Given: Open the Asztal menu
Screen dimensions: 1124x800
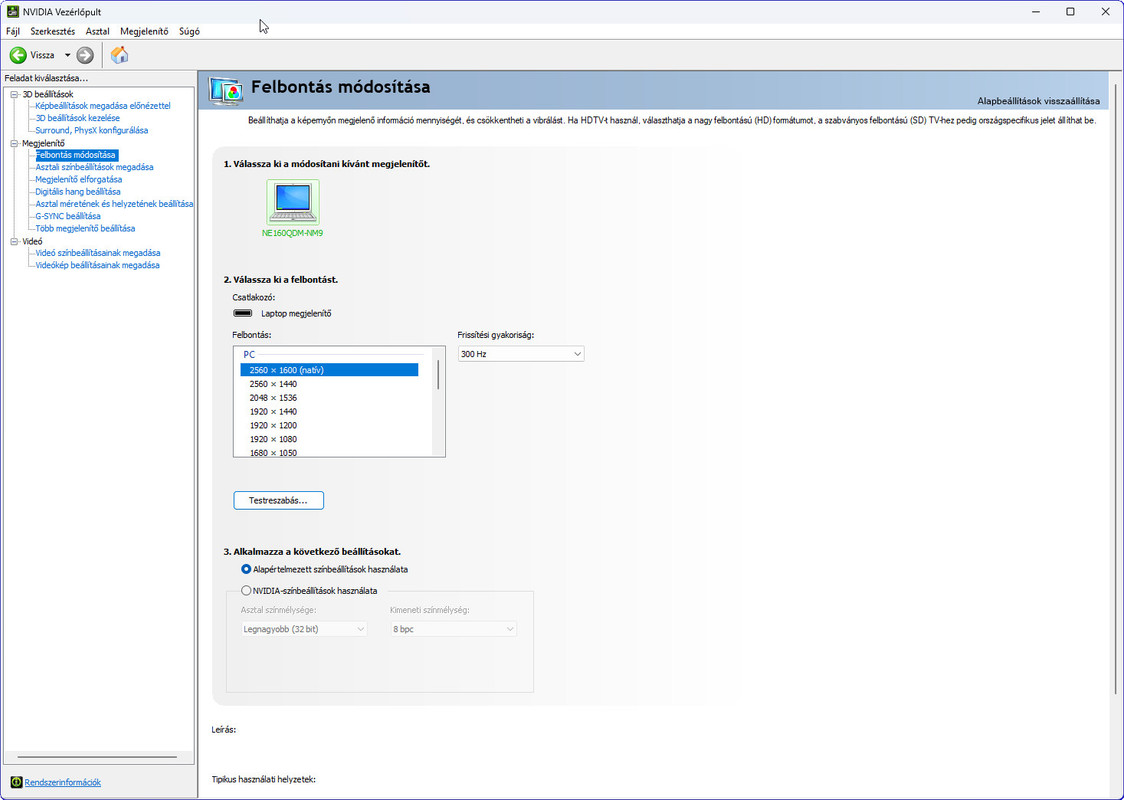Looking at the screenshot, I should (97, 32).
